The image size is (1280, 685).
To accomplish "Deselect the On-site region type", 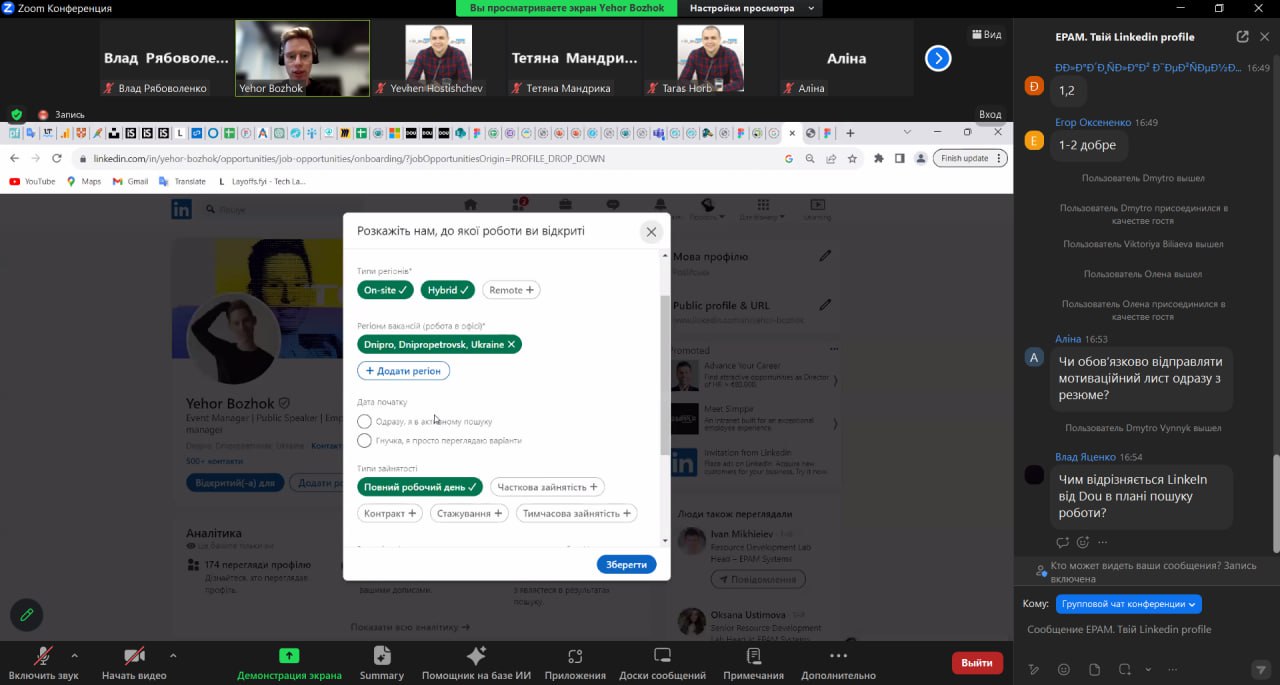I will click(x=386, y=290).
